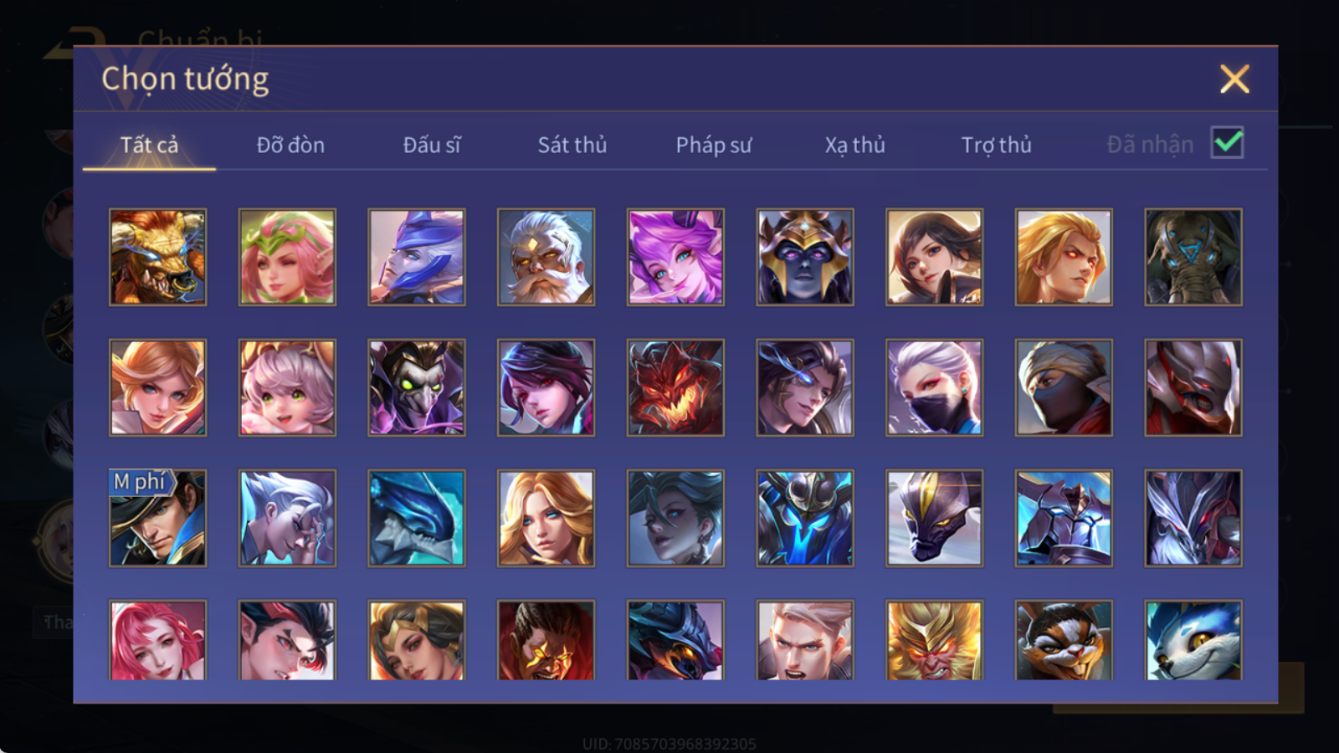Pick the purple-haired girl hero portrait
Viewport: 1339px width, 753px height.
click(x=676, y=257)
